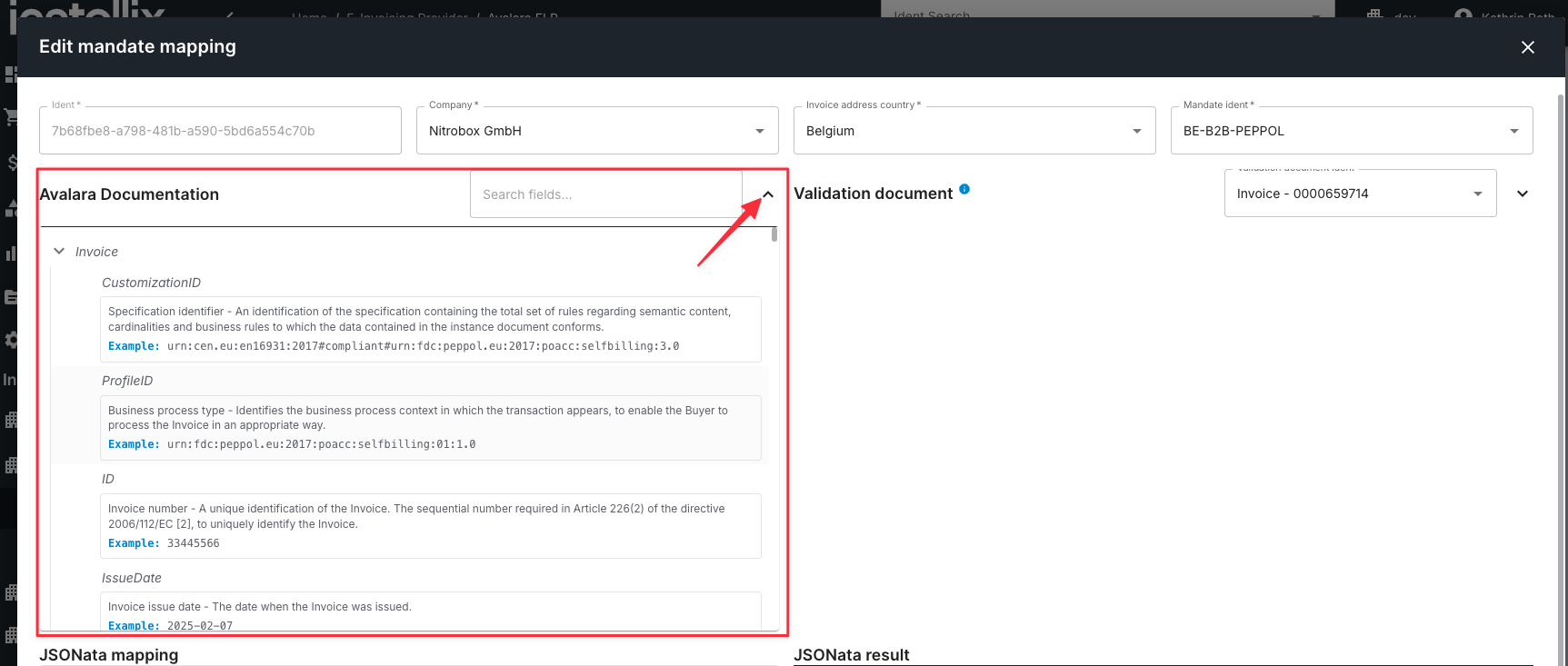Click the Avalara Documentation heading
Screen dimensions: 1568x666
click(129, 194)
